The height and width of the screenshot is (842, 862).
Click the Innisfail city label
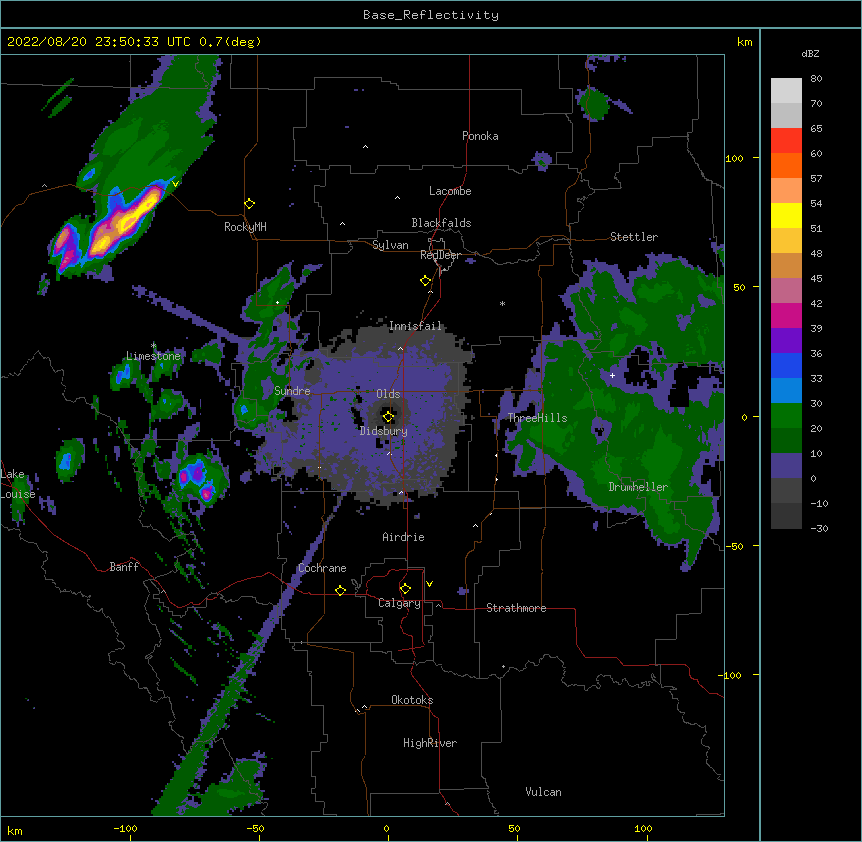(x=415, y=326)
